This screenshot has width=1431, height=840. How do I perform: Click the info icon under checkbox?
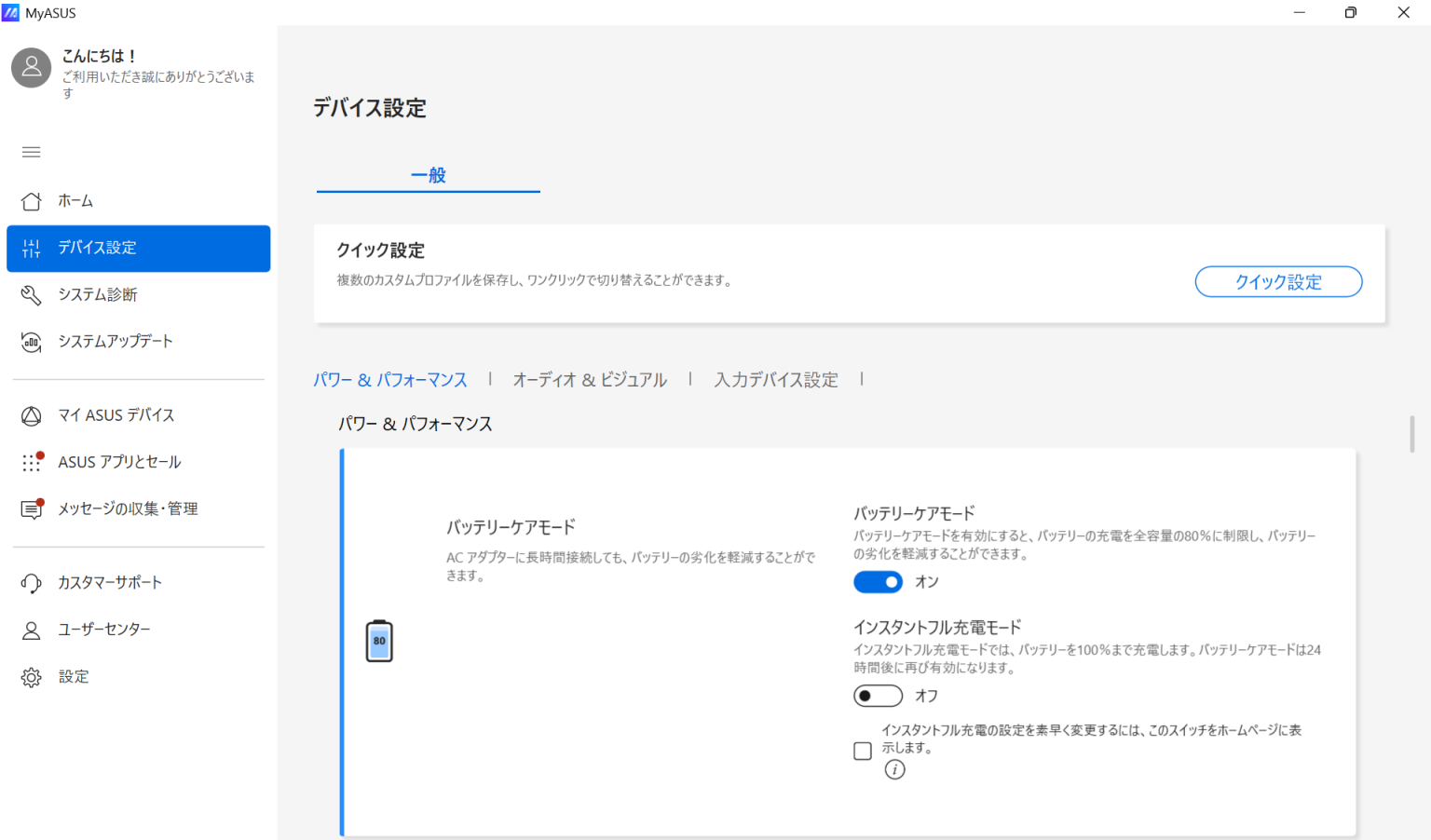pyautogui.click(x=894, y=769)
